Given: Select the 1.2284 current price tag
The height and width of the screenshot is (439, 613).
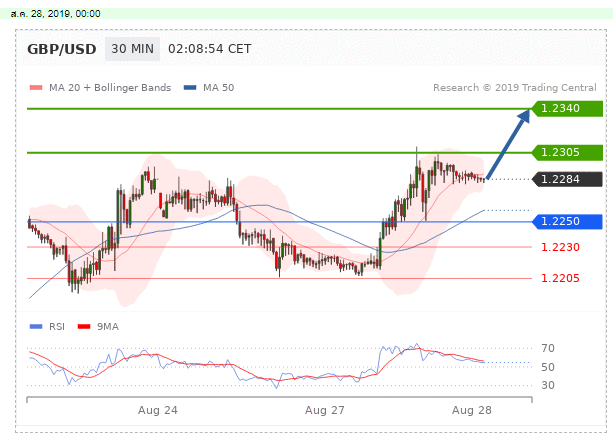Looking at the screenshot, I should [x=567, y=179].
